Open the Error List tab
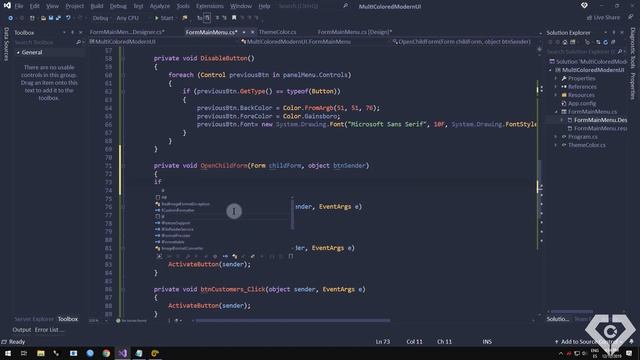 coord(49,330)
